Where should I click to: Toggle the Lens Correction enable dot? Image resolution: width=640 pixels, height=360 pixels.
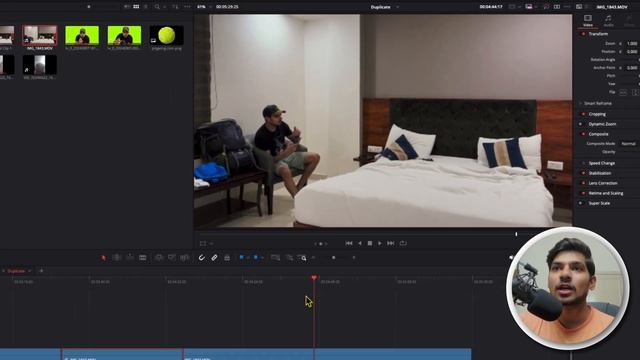[583, 183]
